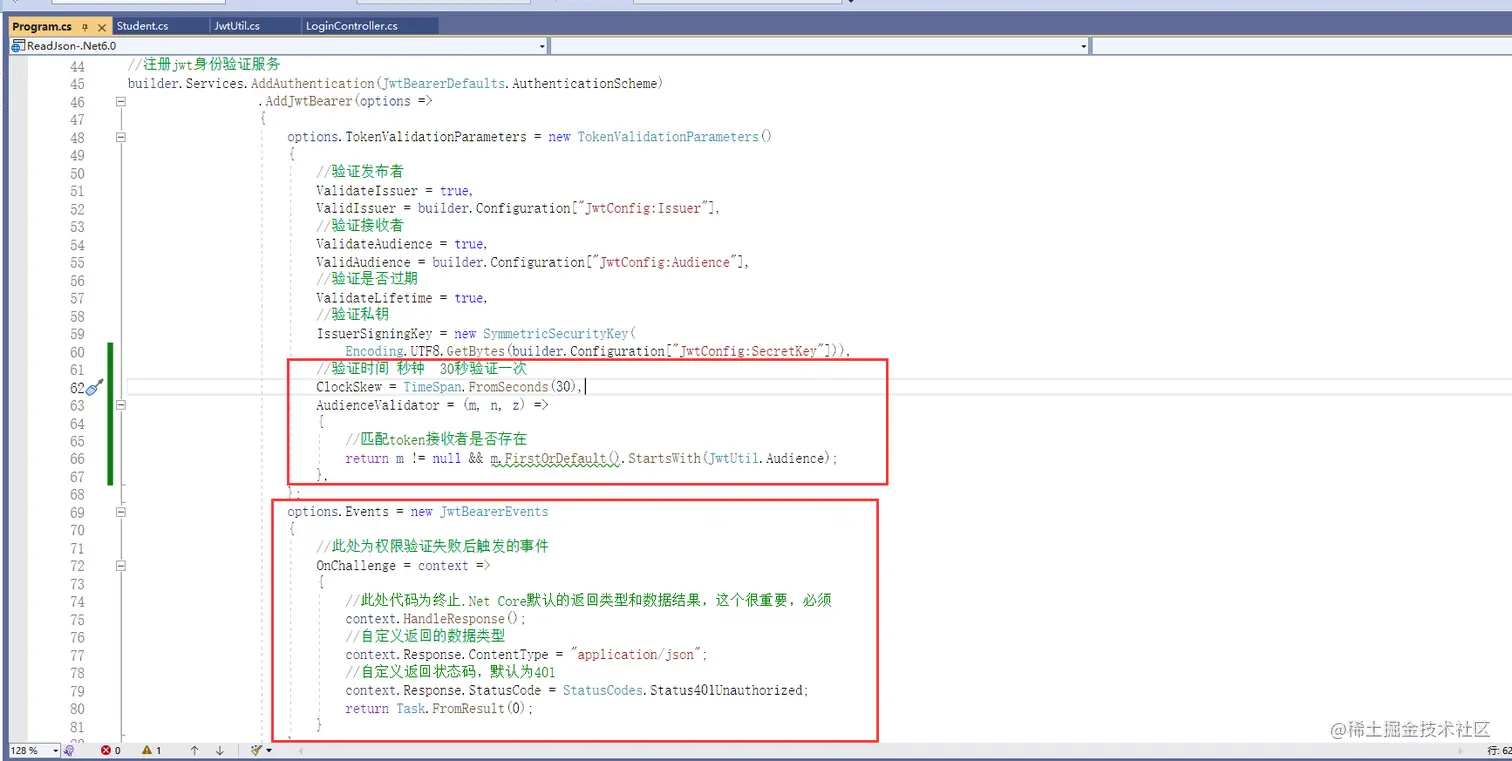Screen dimensions: 1512x761
Task: Collapse the OnChallenge handler at line 72
Action: click(121, 566)
